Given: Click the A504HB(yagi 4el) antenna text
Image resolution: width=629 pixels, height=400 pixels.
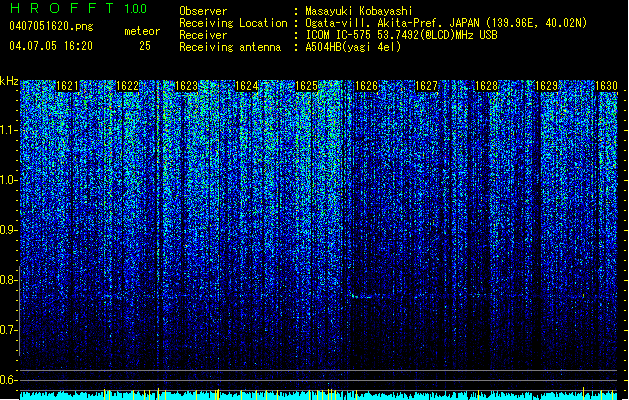Looking at the screenshot, I should [x=353, y=47].
